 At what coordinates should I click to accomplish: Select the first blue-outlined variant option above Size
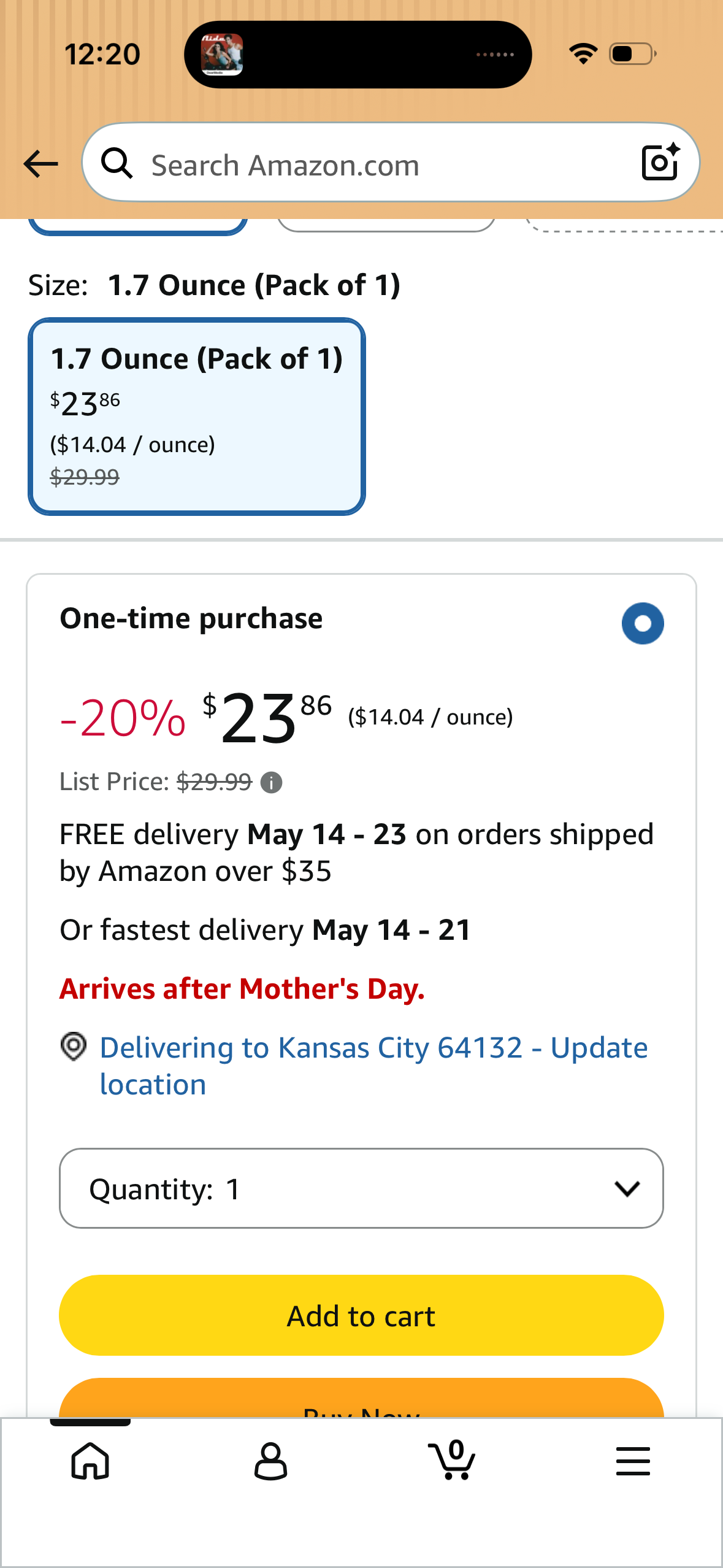tap(138, 226)
